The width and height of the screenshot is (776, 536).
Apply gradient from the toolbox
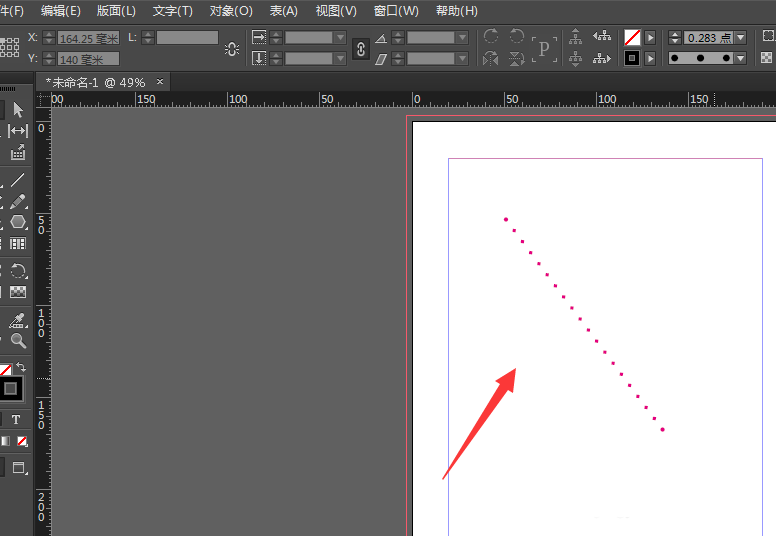tap(5, 441)
